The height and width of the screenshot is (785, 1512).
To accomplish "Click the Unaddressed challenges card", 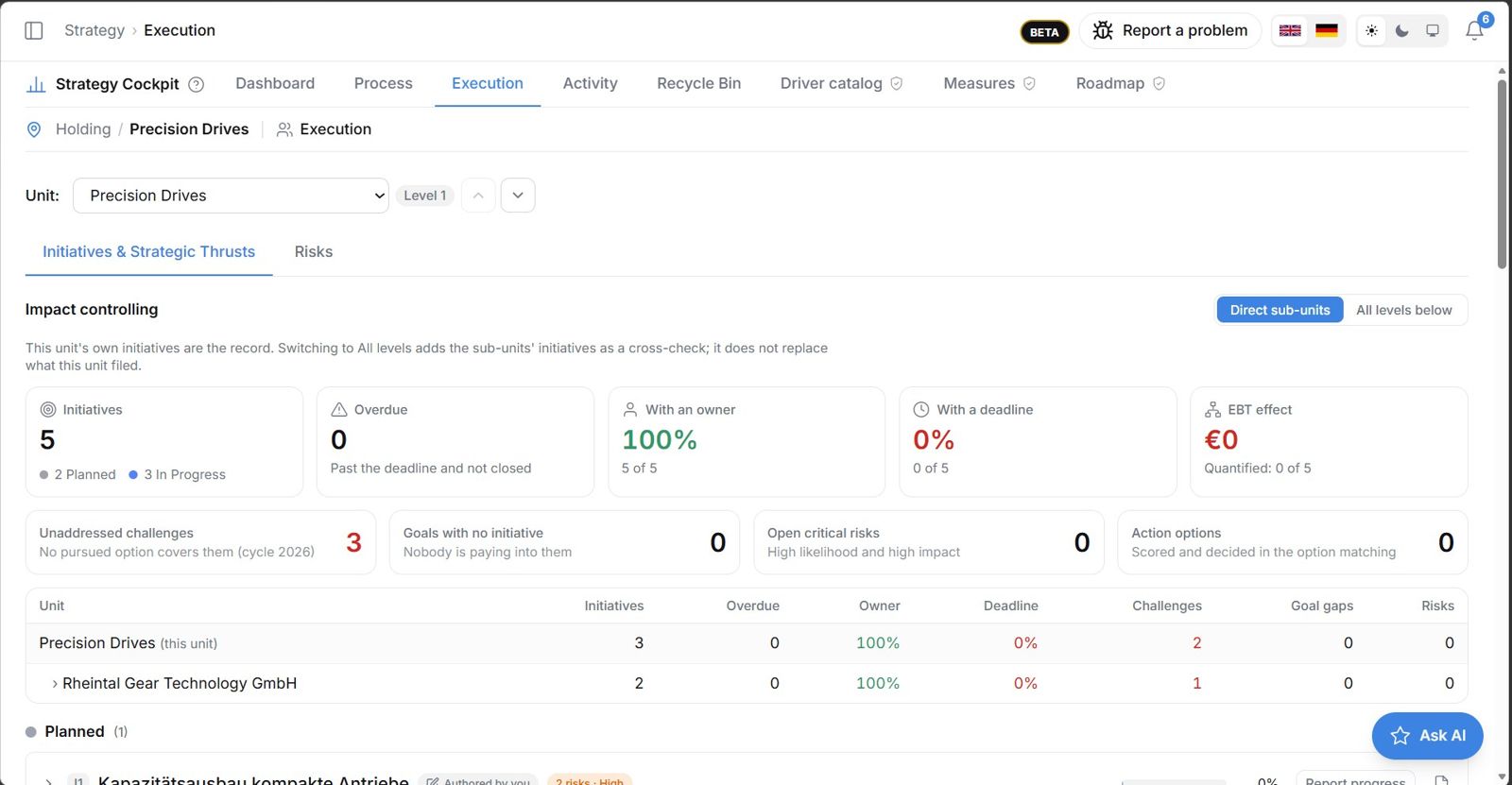I will tap(200, 542).
